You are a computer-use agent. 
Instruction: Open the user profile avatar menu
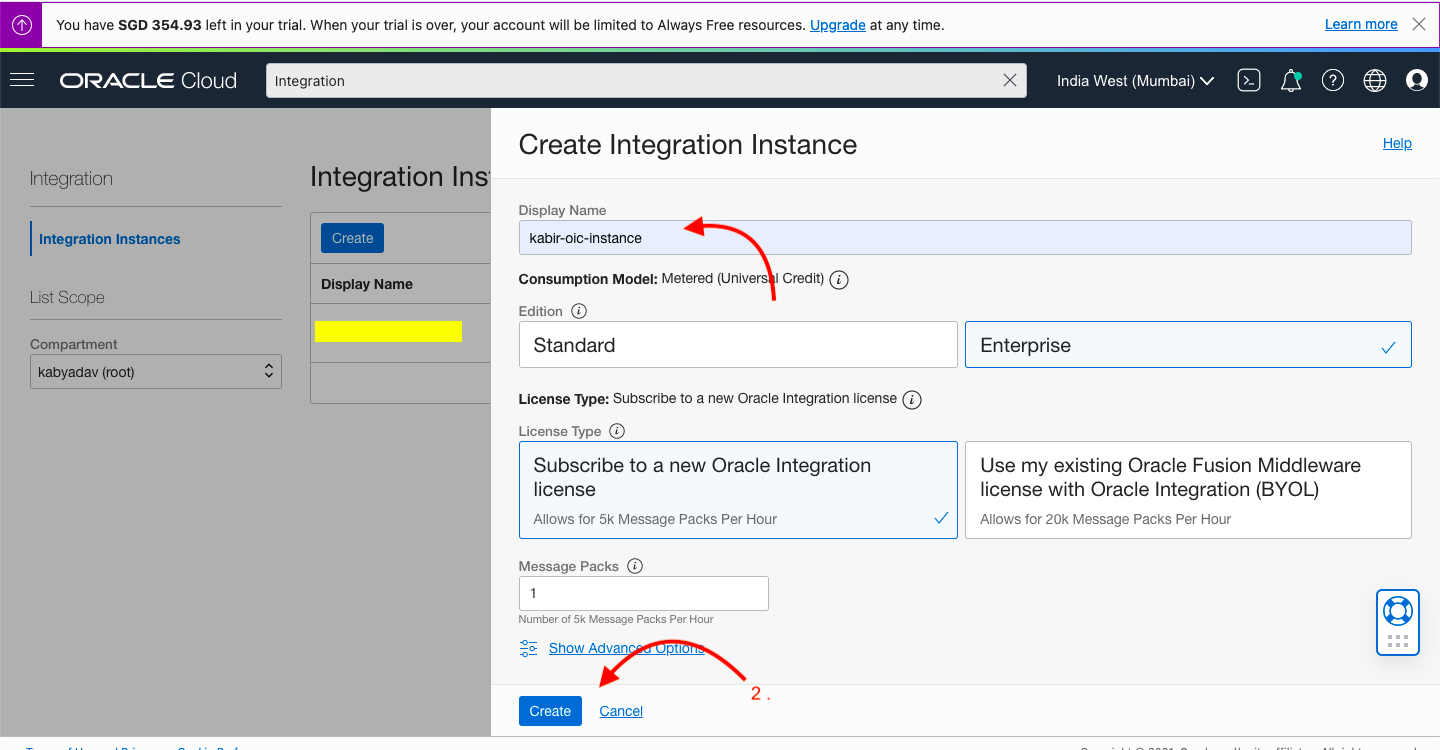click(1416, 80)
